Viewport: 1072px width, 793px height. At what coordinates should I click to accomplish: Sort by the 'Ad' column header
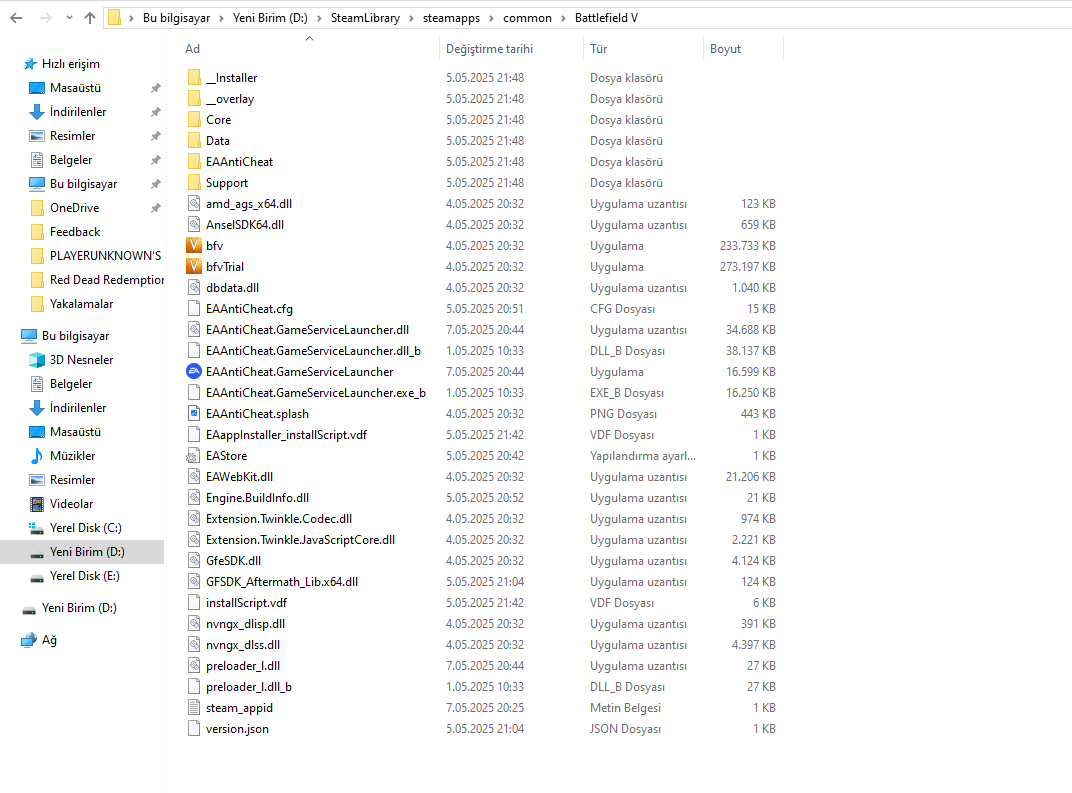(193, 49)
